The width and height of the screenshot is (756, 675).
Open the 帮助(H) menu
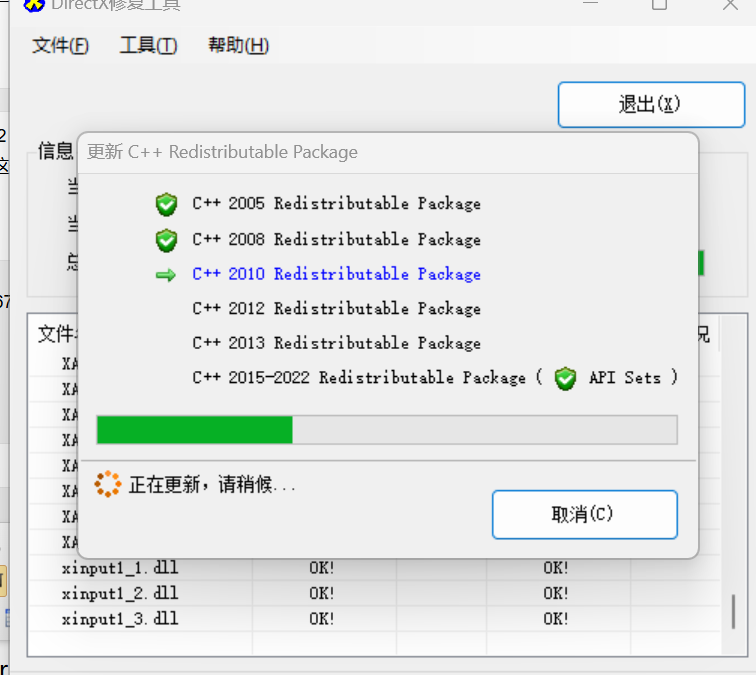[x=238, y=45]
